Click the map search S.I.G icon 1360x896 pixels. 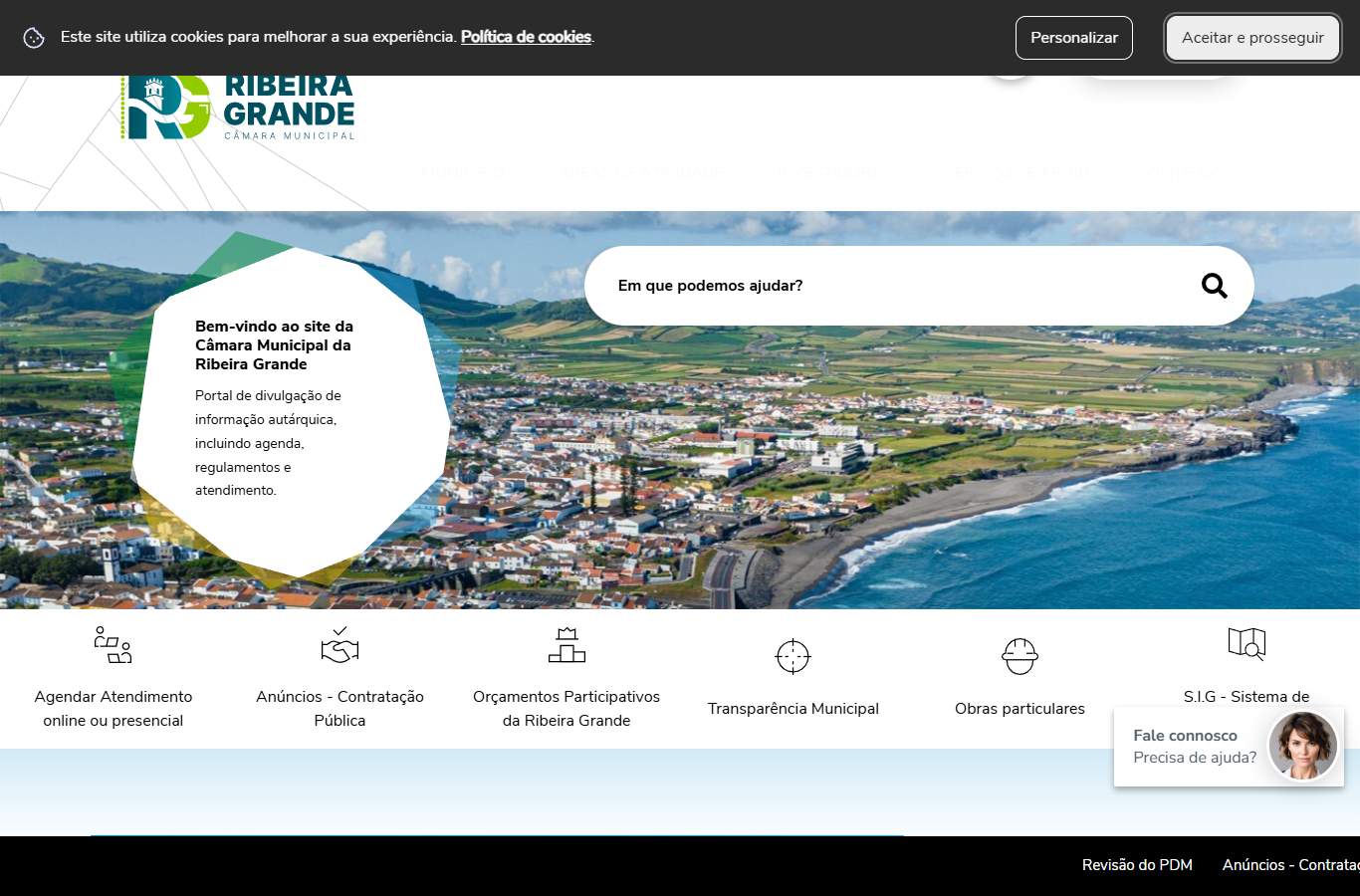(x=1247, y=645)
